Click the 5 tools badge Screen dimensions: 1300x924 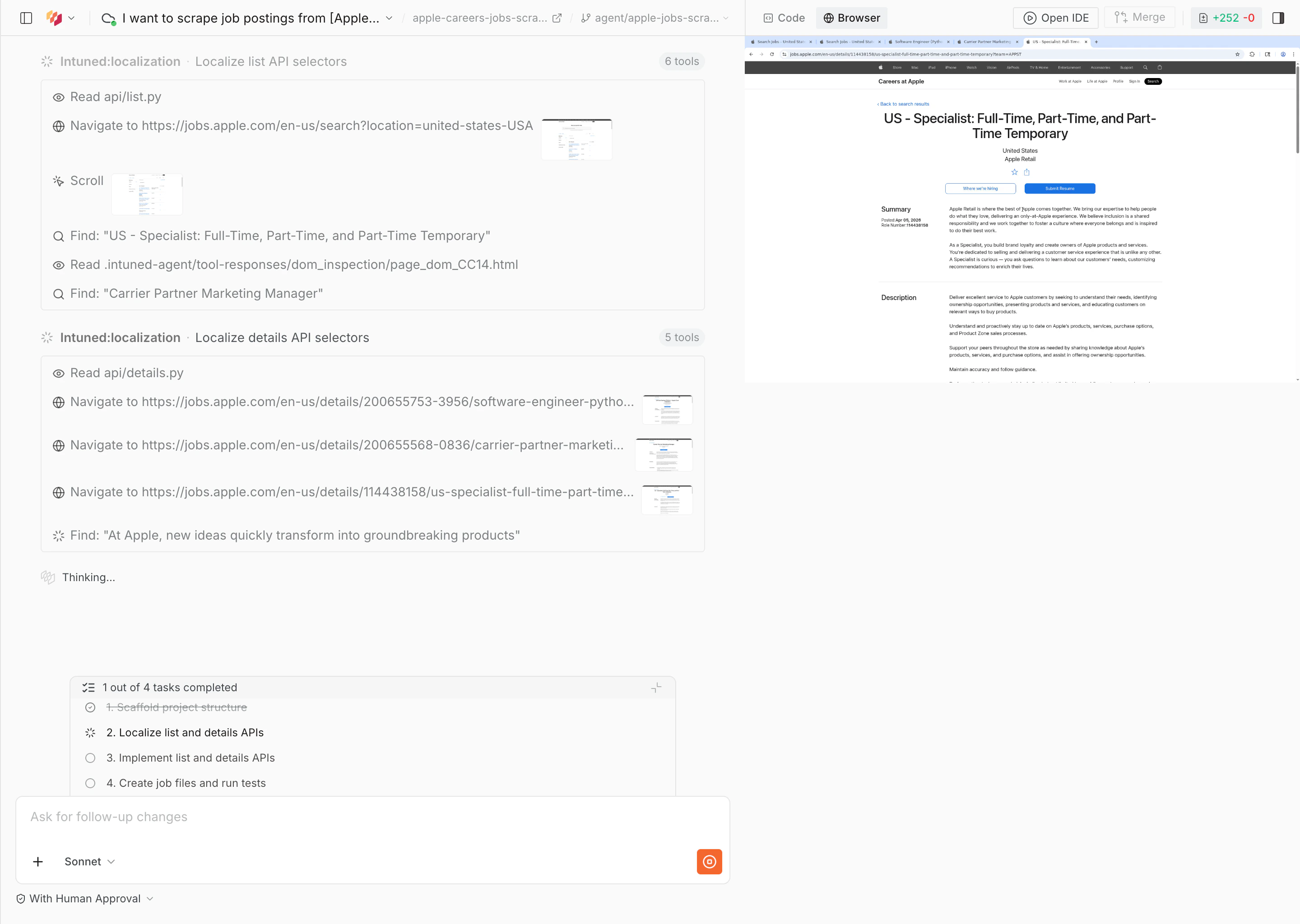pos(682,338)
